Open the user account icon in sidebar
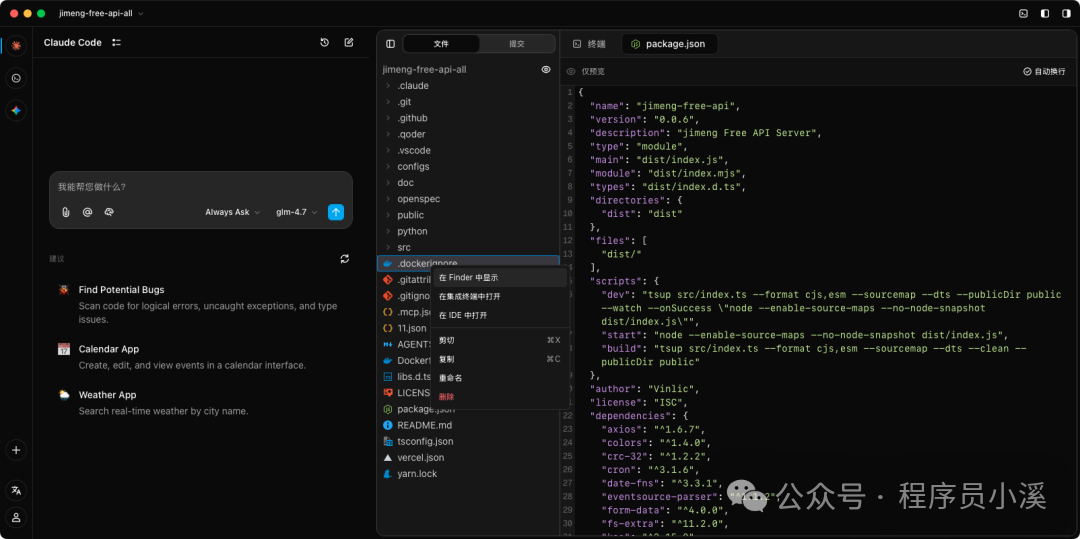The width and height of the screenshot is (1080, 539). tap(17, 517)
